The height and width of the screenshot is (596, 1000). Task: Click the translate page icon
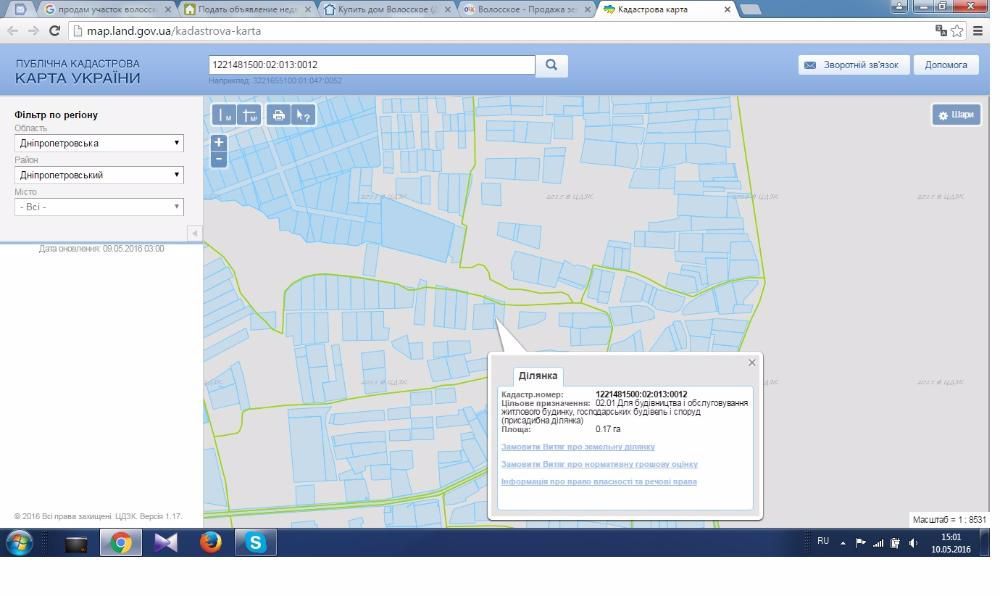pyautogui.click(x=941, y=31)
